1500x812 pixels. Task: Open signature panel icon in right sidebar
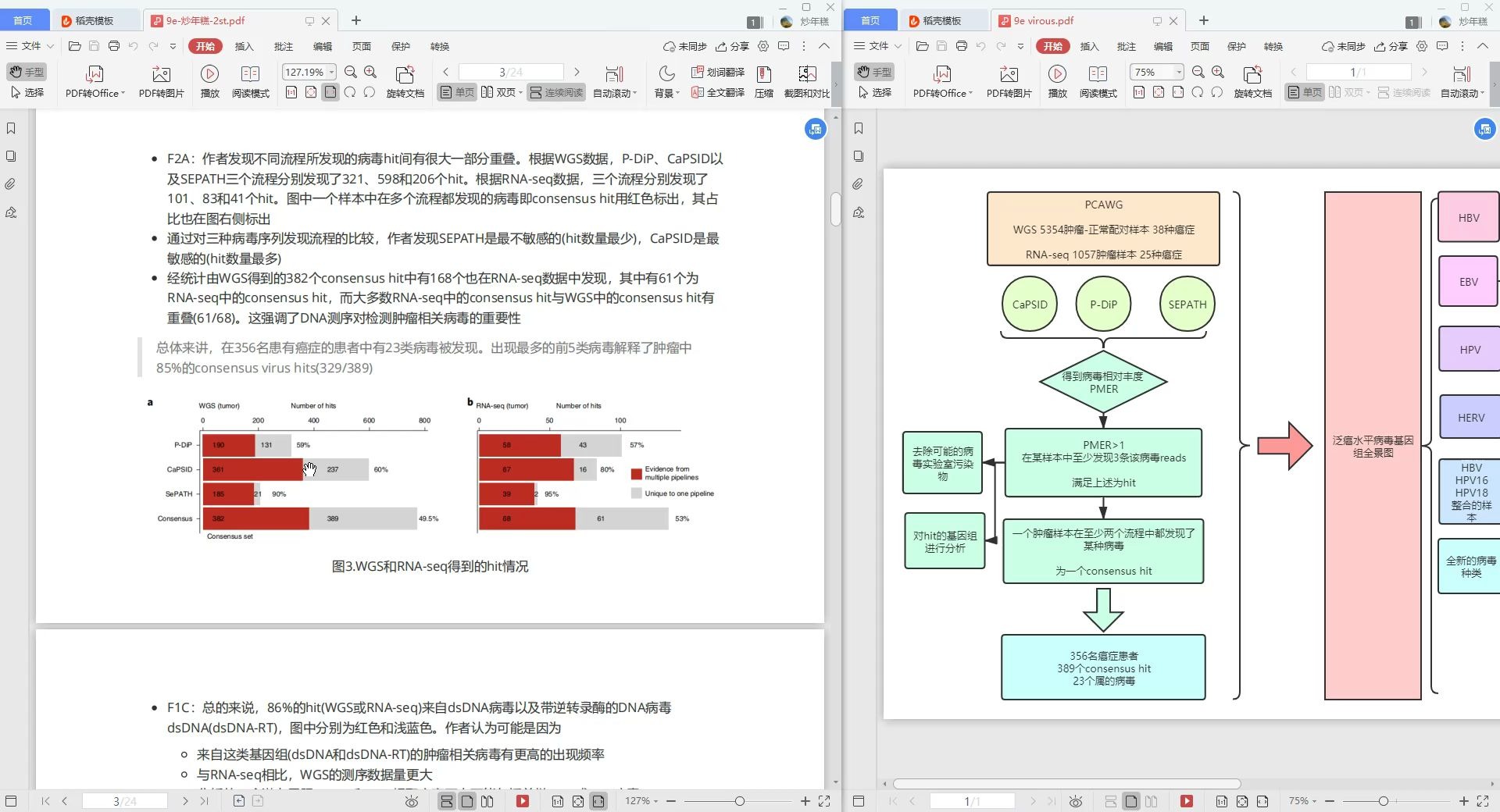859,212
